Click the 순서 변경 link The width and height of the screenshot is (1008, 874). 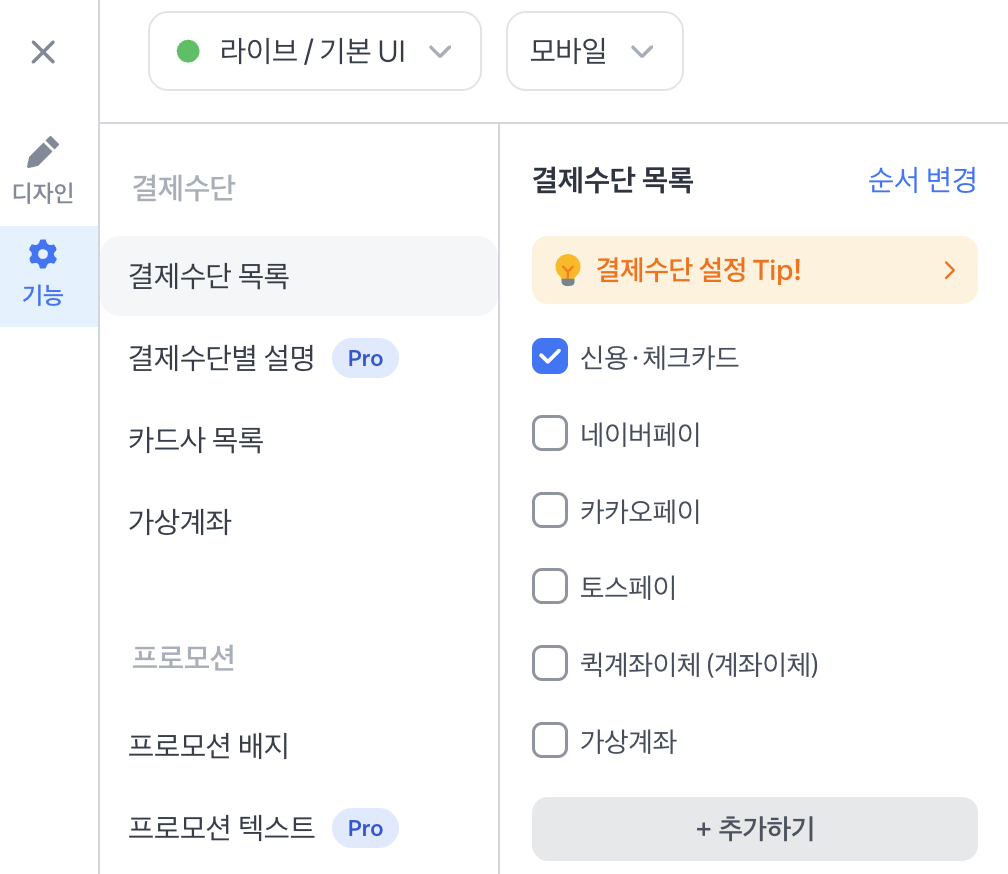[922, 180]
